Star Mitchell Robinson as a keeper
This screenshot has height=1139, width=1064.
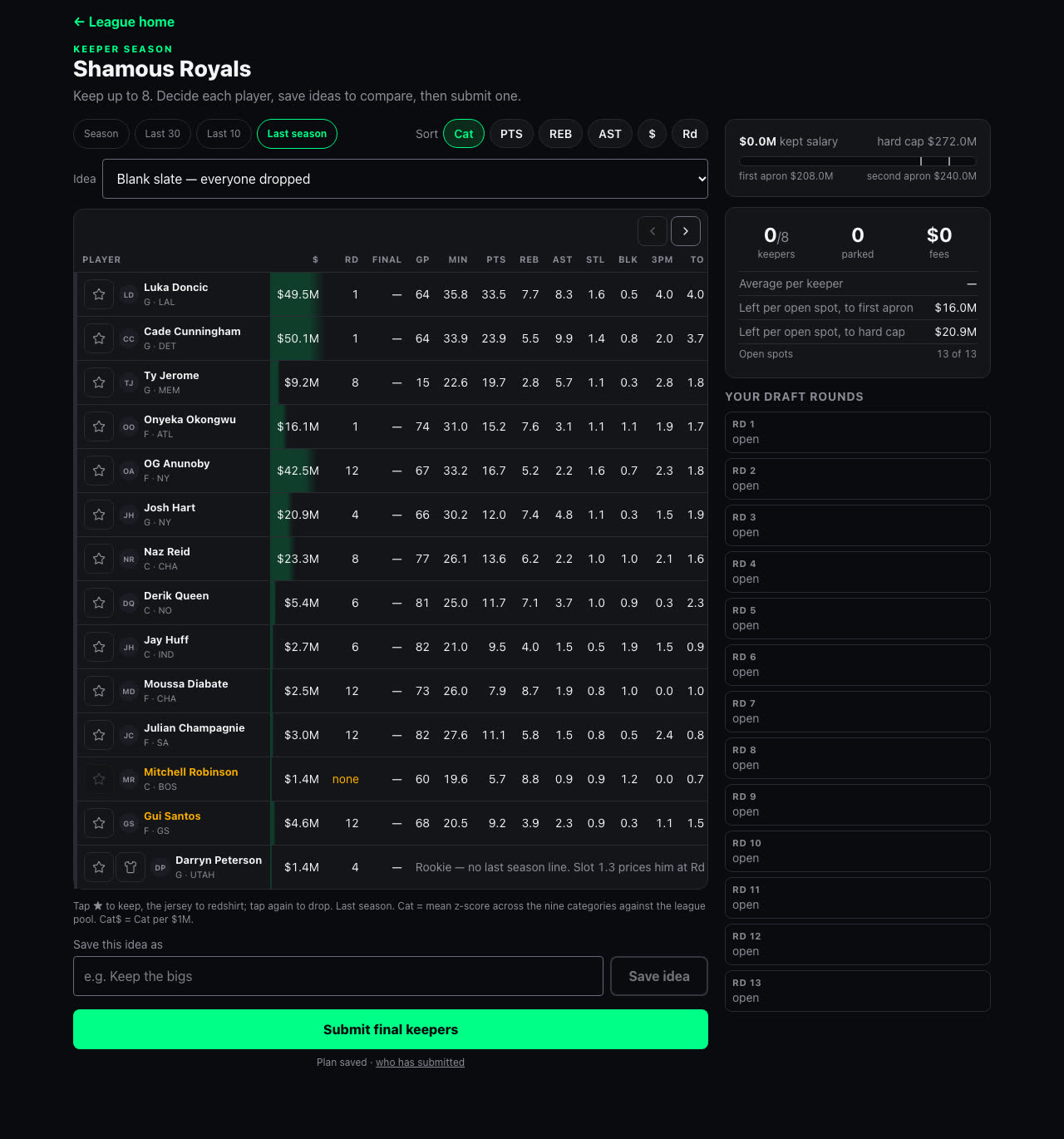99,779
